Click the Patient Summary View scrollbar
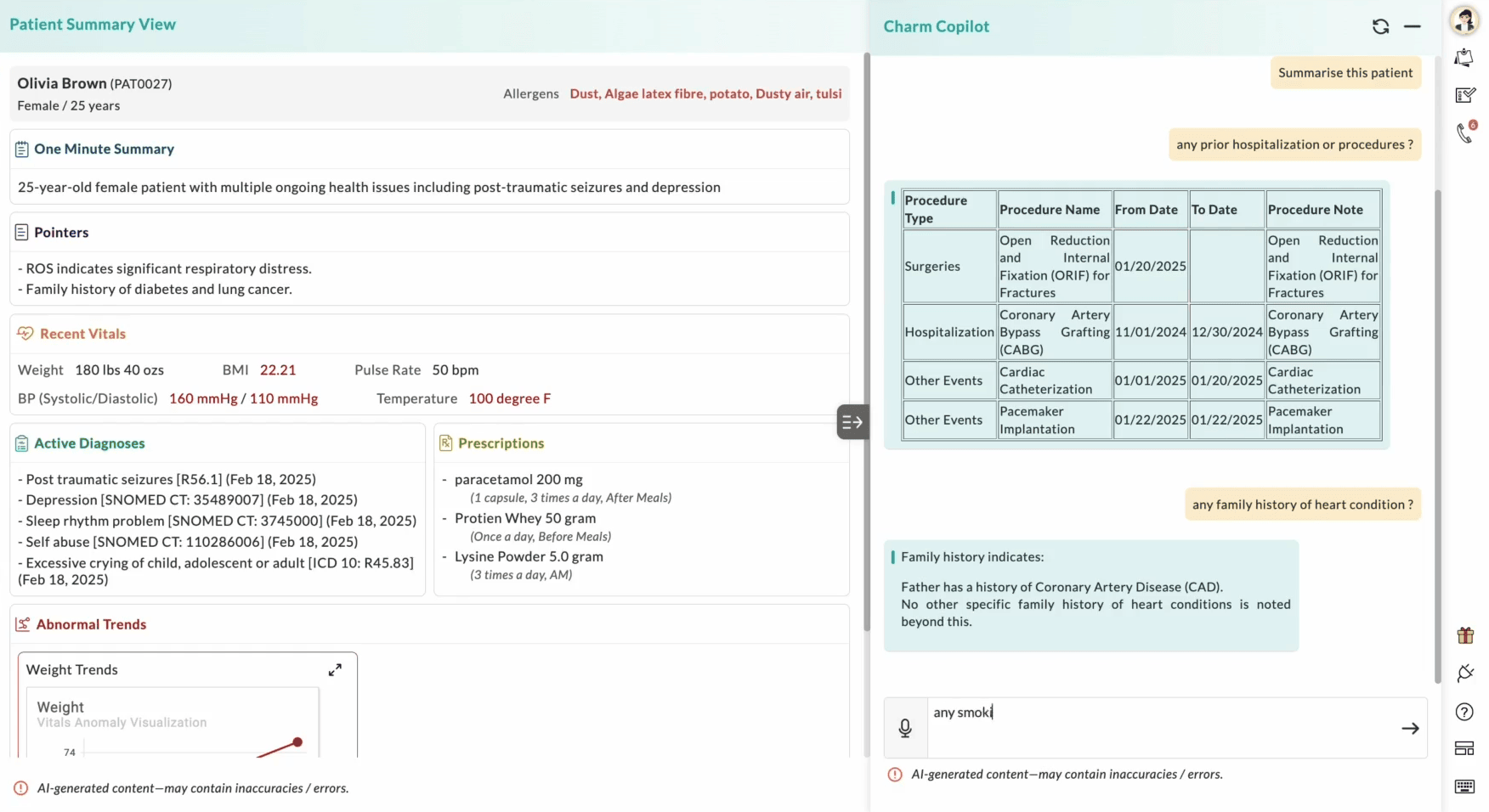 click(867, 341)
